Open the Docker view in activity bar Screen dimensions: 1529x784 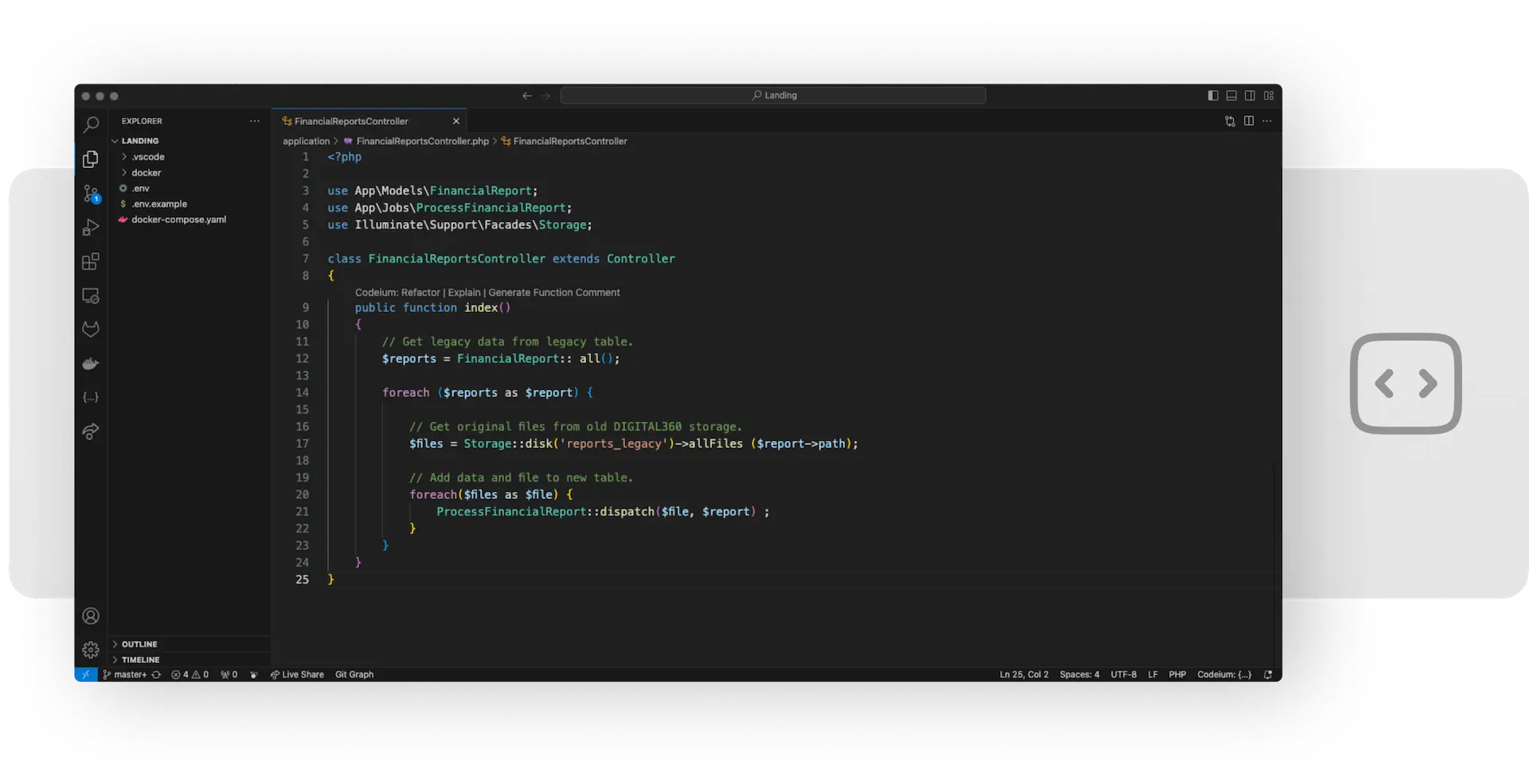pos(91,364)
